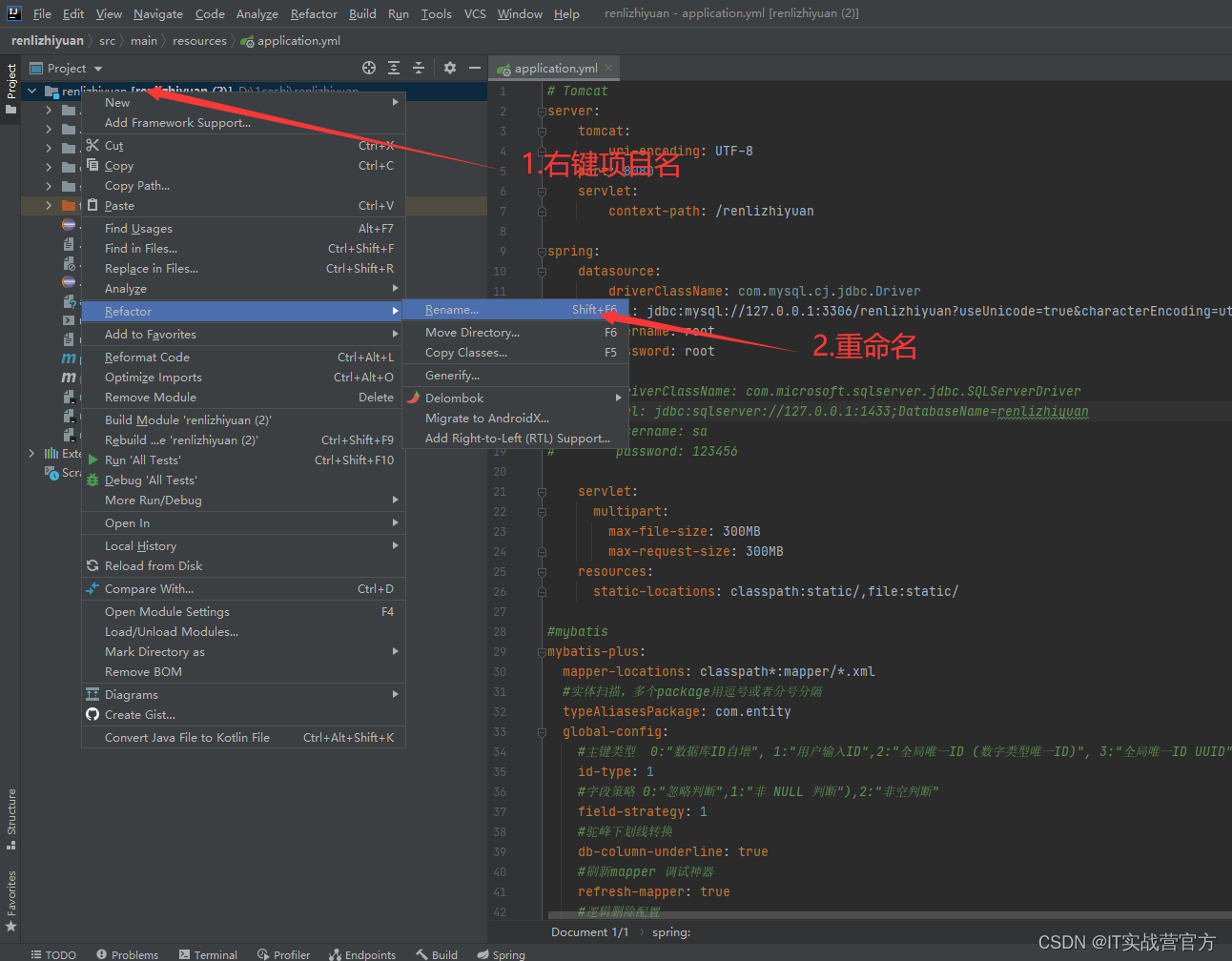Click Paste in the context menu

(244, 206)
